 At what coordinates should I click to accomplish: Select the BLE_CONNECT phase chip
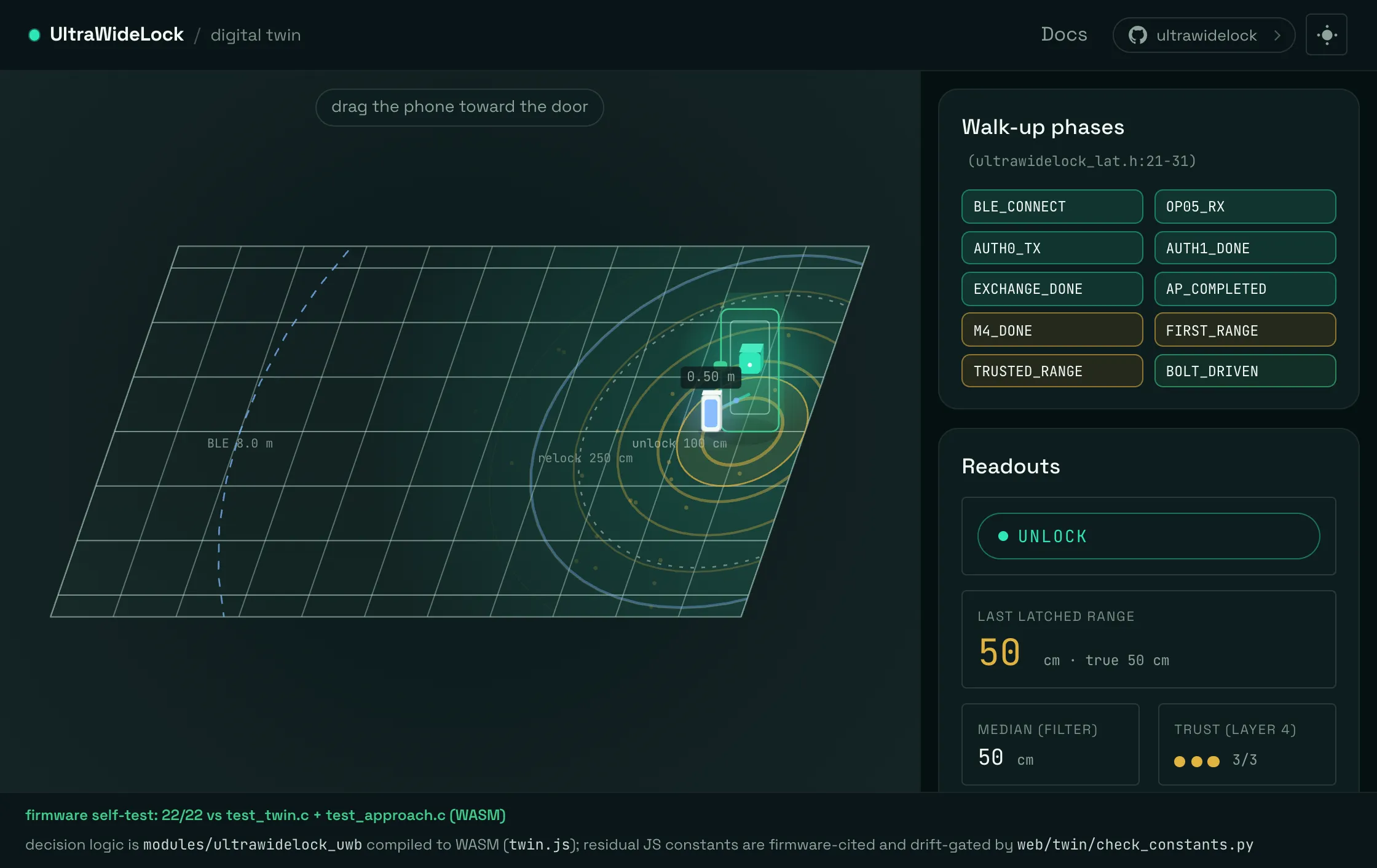point(1052,207)
